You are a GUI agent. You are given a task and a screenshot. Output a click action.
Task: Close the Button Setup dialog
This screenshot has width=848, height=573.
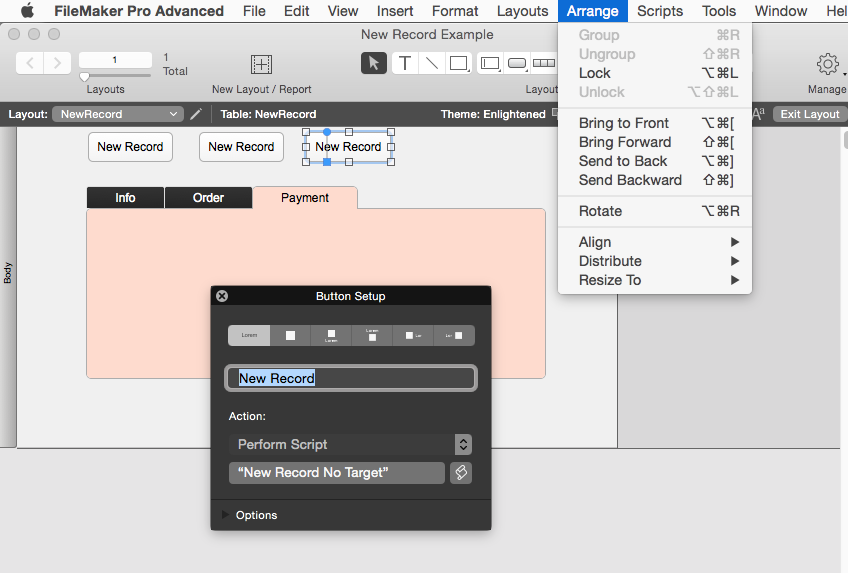click(222, 296)
